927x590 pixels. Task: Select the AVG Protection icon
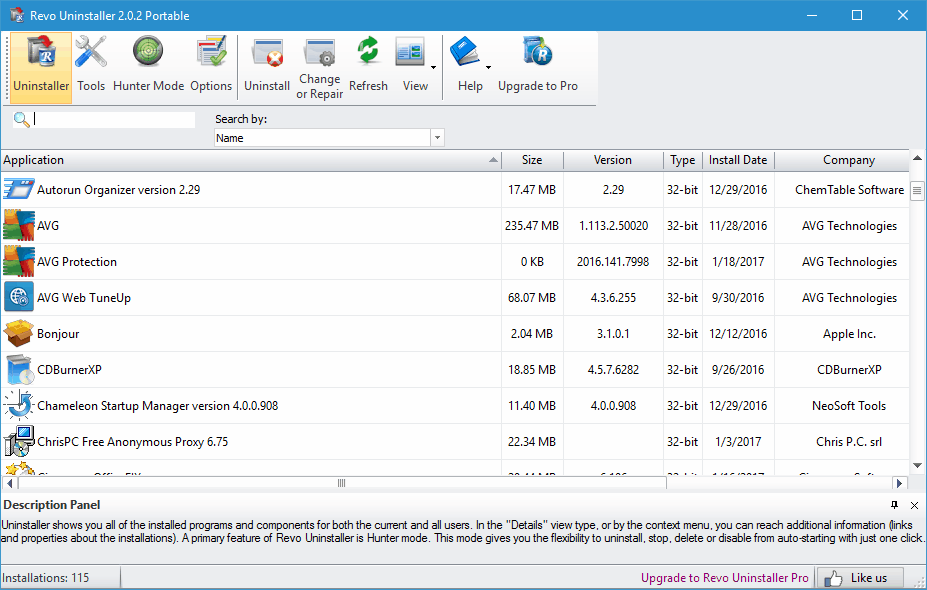[18, 262]
